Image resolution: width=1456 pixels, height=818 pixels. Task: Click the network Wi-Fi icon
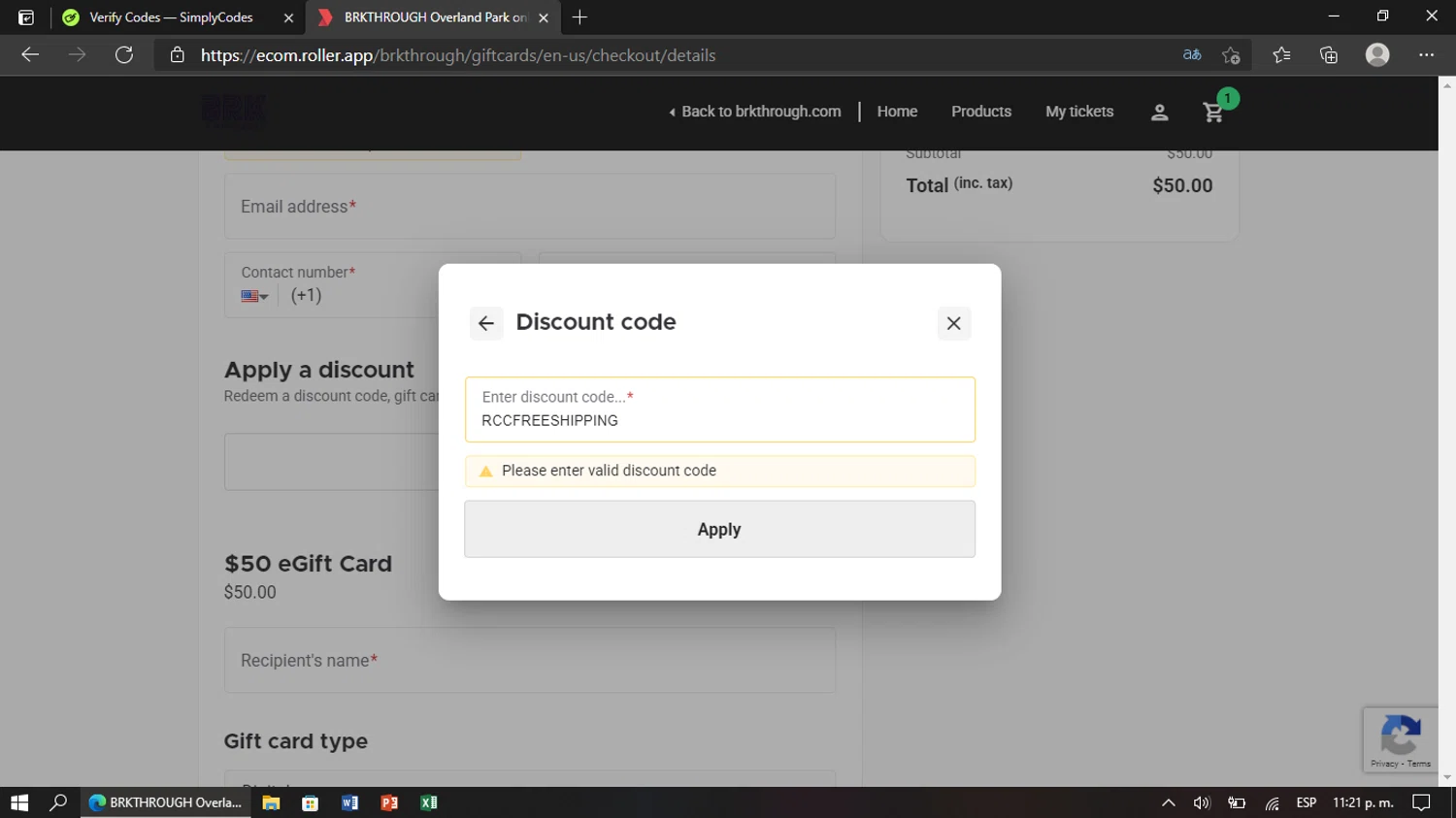pos(1272,802)
